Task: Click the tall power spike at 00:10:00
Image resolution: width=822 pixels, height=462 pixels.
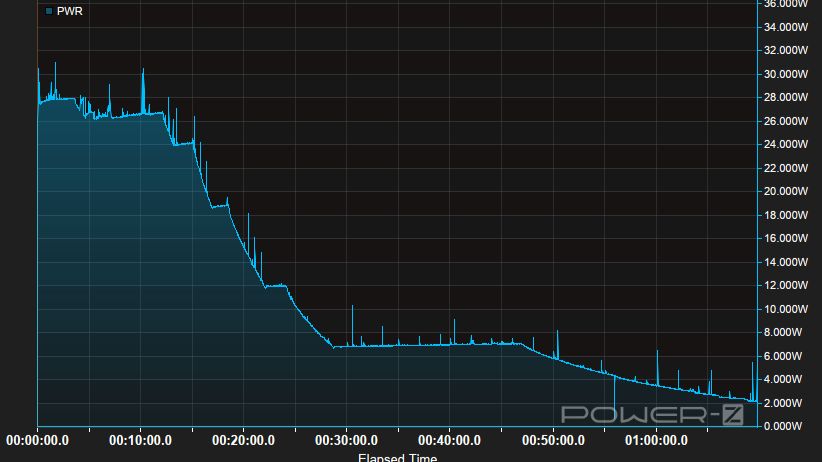Action: (x=143, y=72)
